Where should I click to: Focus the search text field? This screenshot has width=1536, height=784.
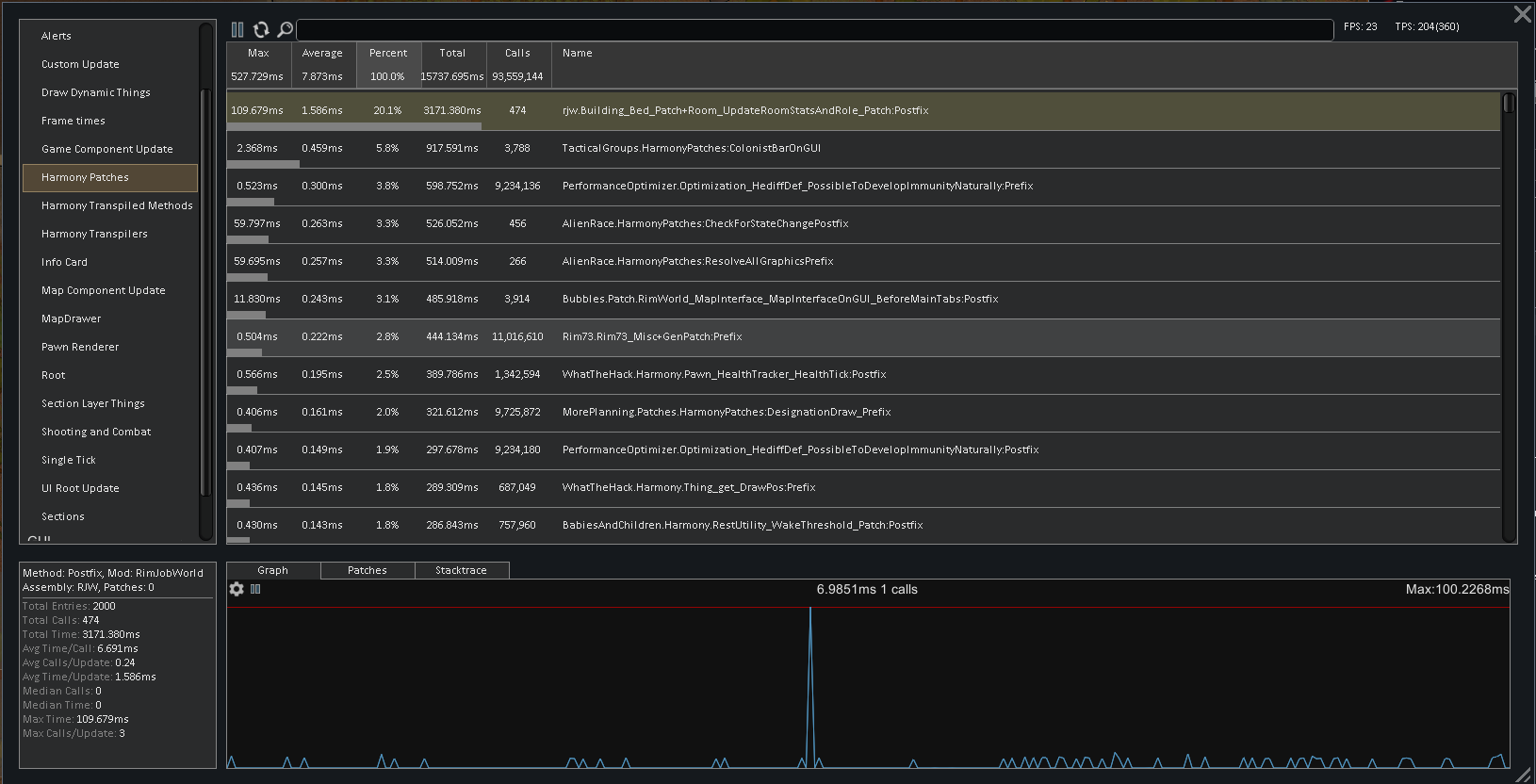[815, 29]
